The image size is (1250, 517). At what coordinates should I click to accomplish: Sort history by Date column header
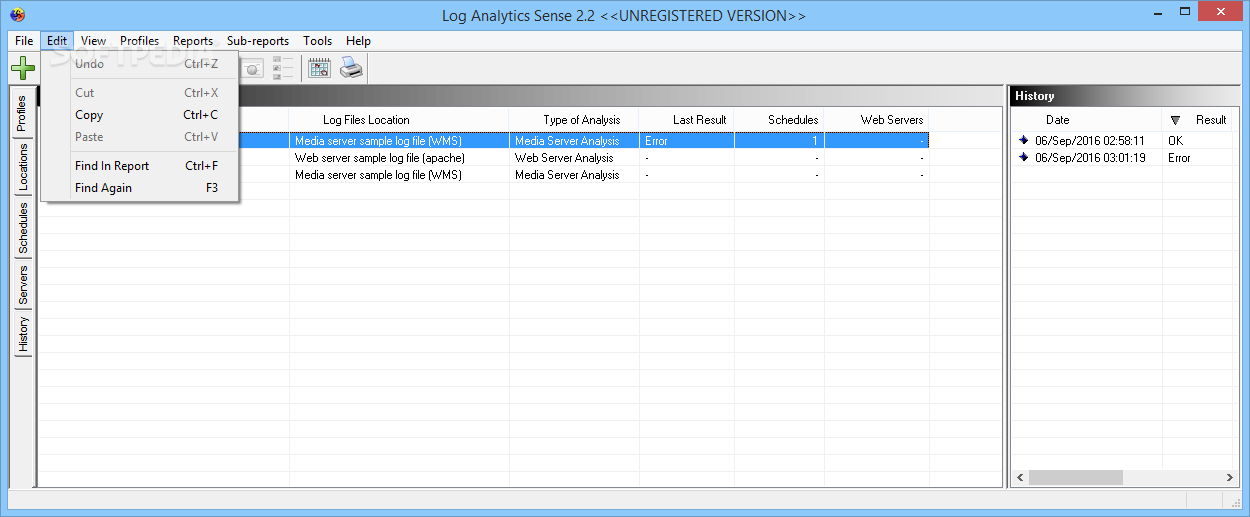point(1087,120)
